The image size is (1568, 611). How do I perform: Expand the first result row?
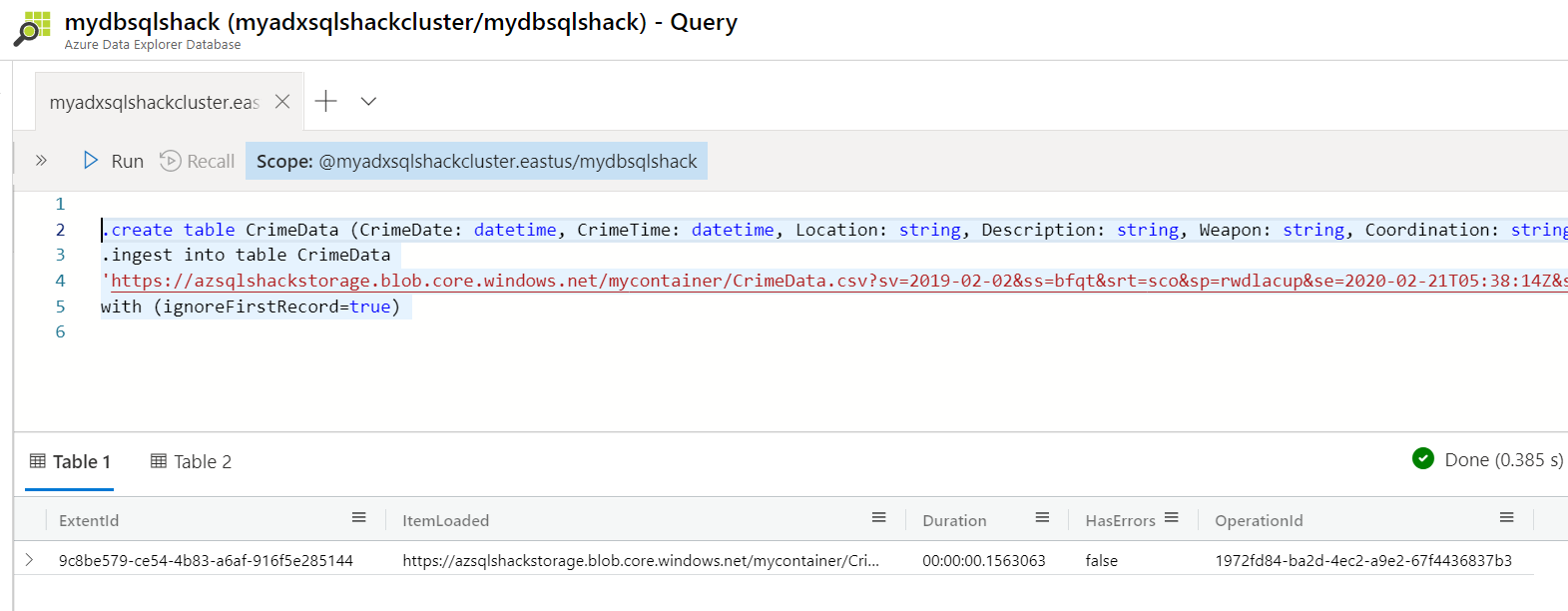coord(29,560)
